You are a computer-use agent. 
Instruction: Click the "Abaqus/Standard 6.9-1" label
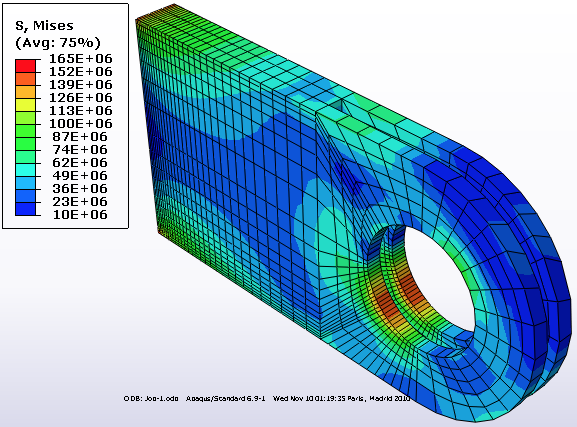point(225,399)
